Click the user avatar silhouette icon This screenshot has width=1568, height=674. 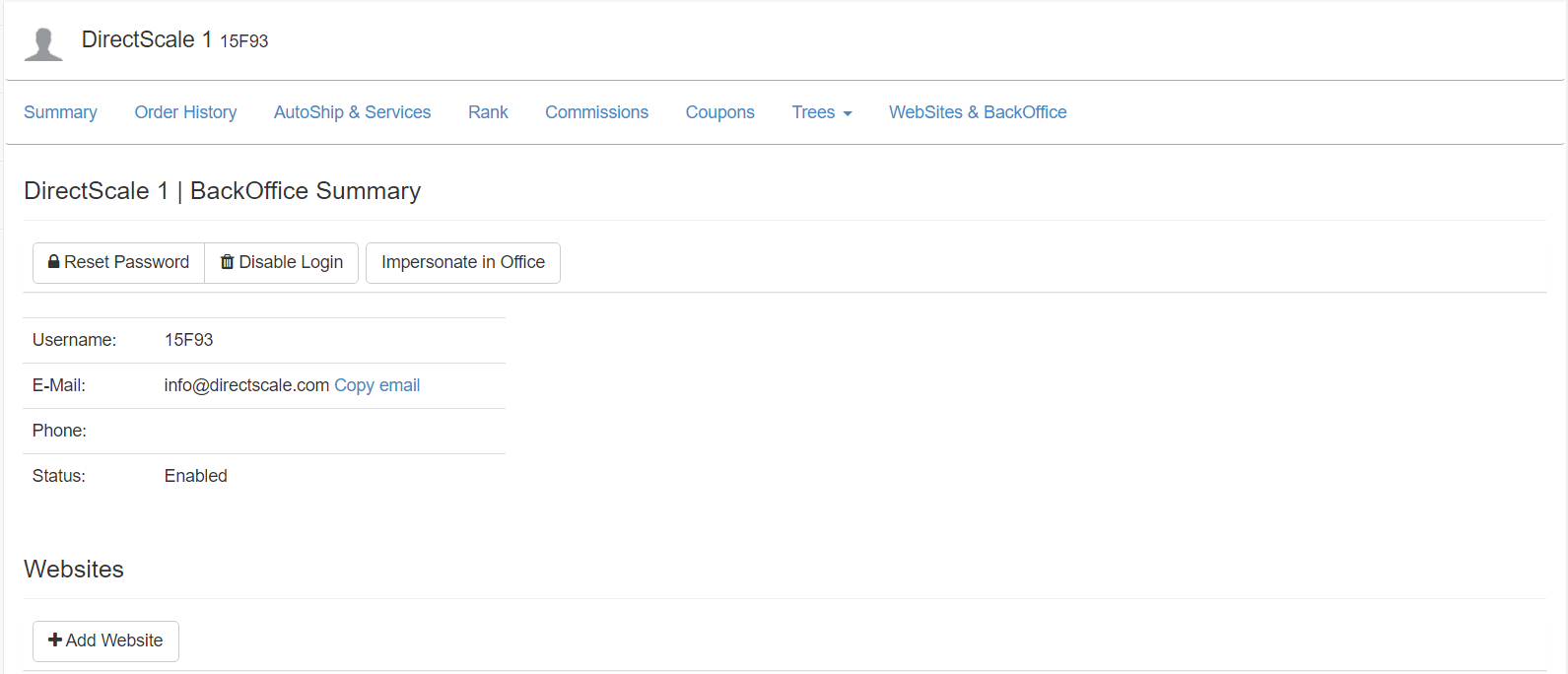pyautogui.click(x=43, y=44)
